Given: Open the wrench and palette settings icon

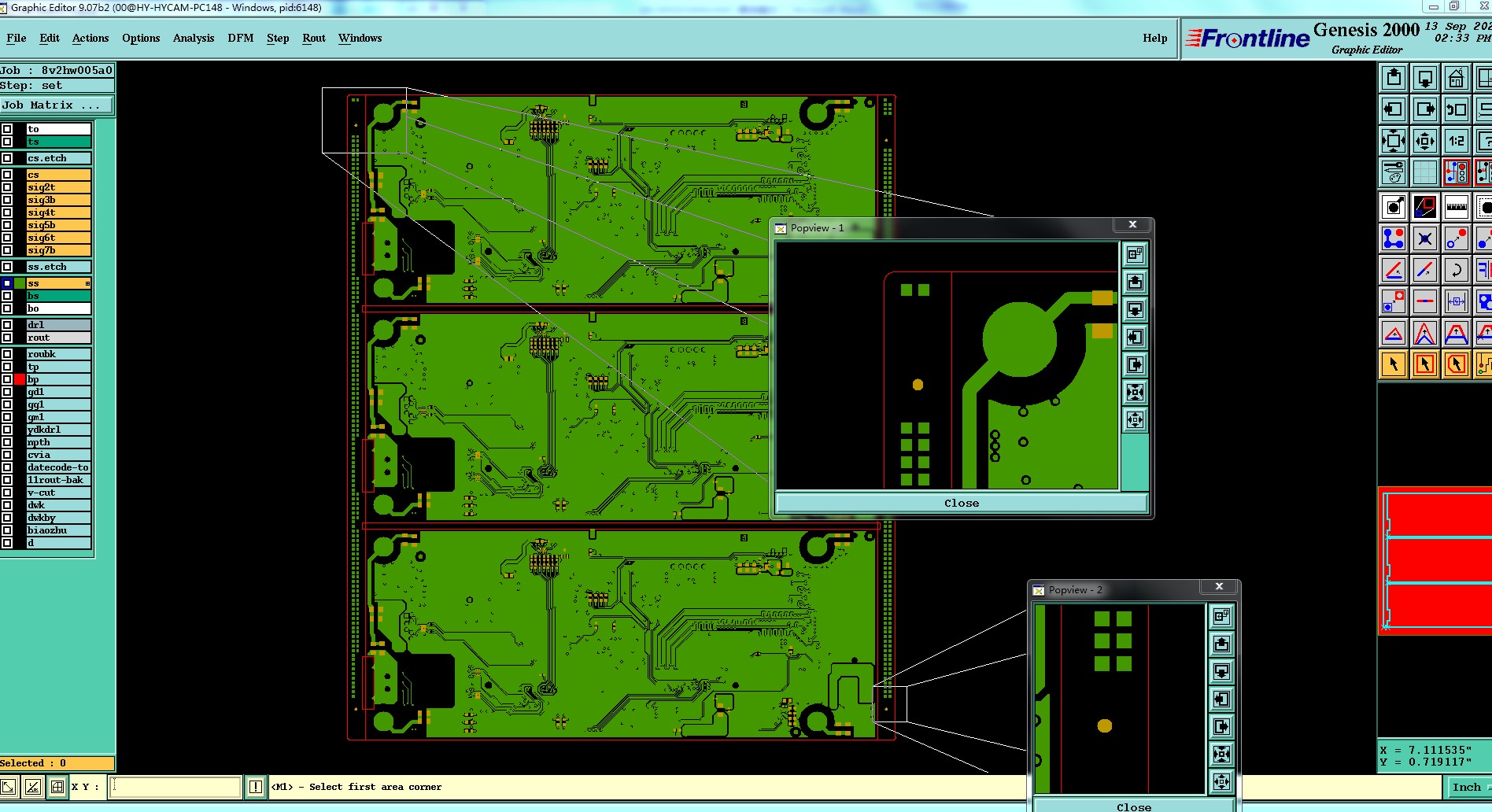Looking at the screenshot, I should click(1394, 172).
